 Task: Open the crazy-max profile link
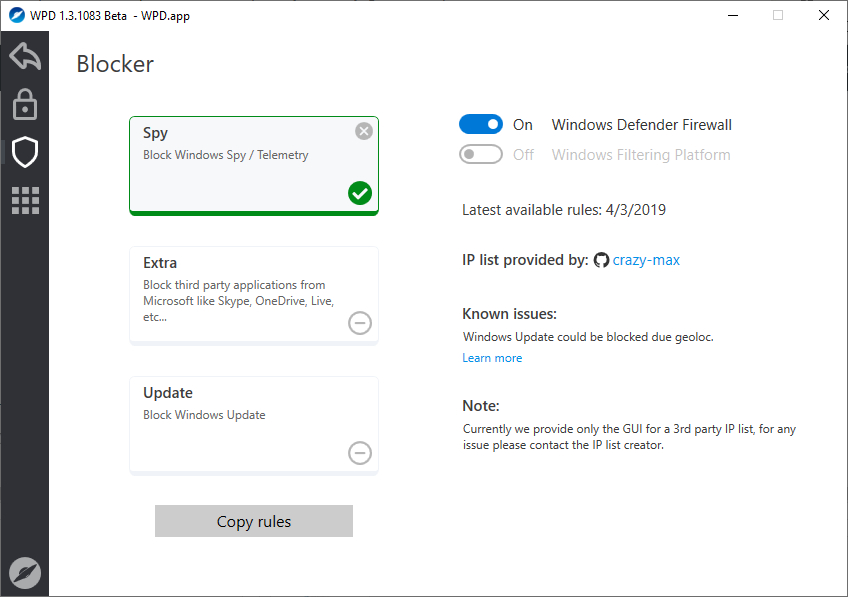pos(646,260)
